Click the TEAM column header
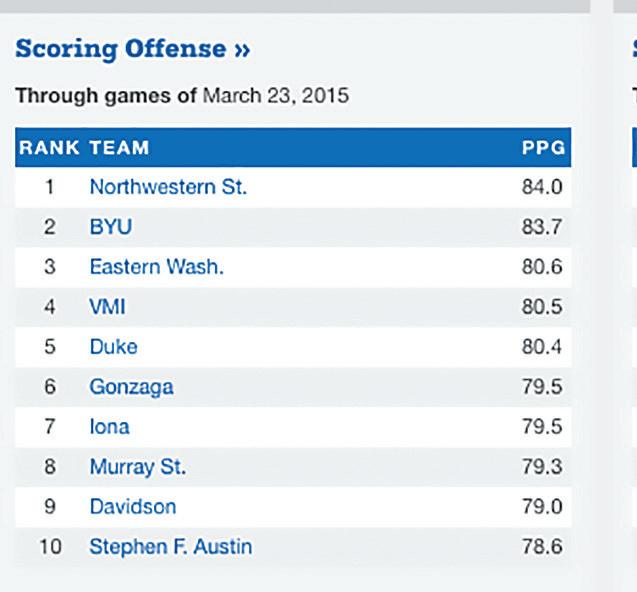637x592 pixels. (x=119, y=147)
